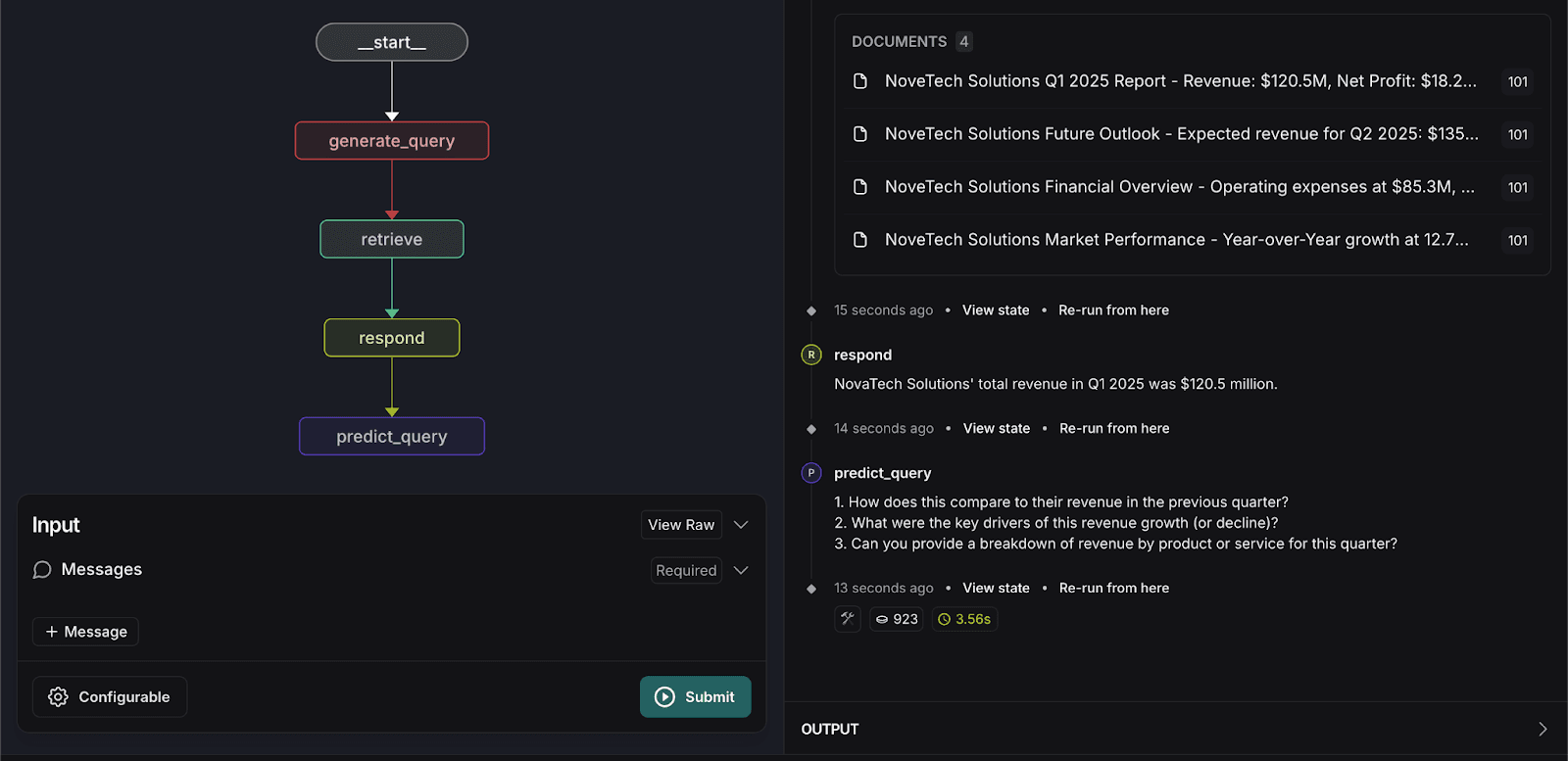Click the respond step R avatar icon
The width and height of the screenshot is (1568, 761).
811,355
